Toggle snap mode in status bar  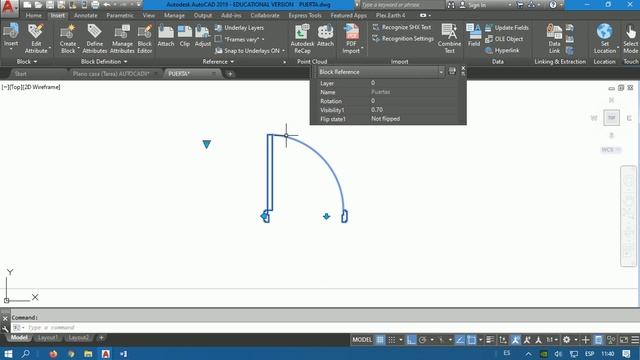coord(391,340)
